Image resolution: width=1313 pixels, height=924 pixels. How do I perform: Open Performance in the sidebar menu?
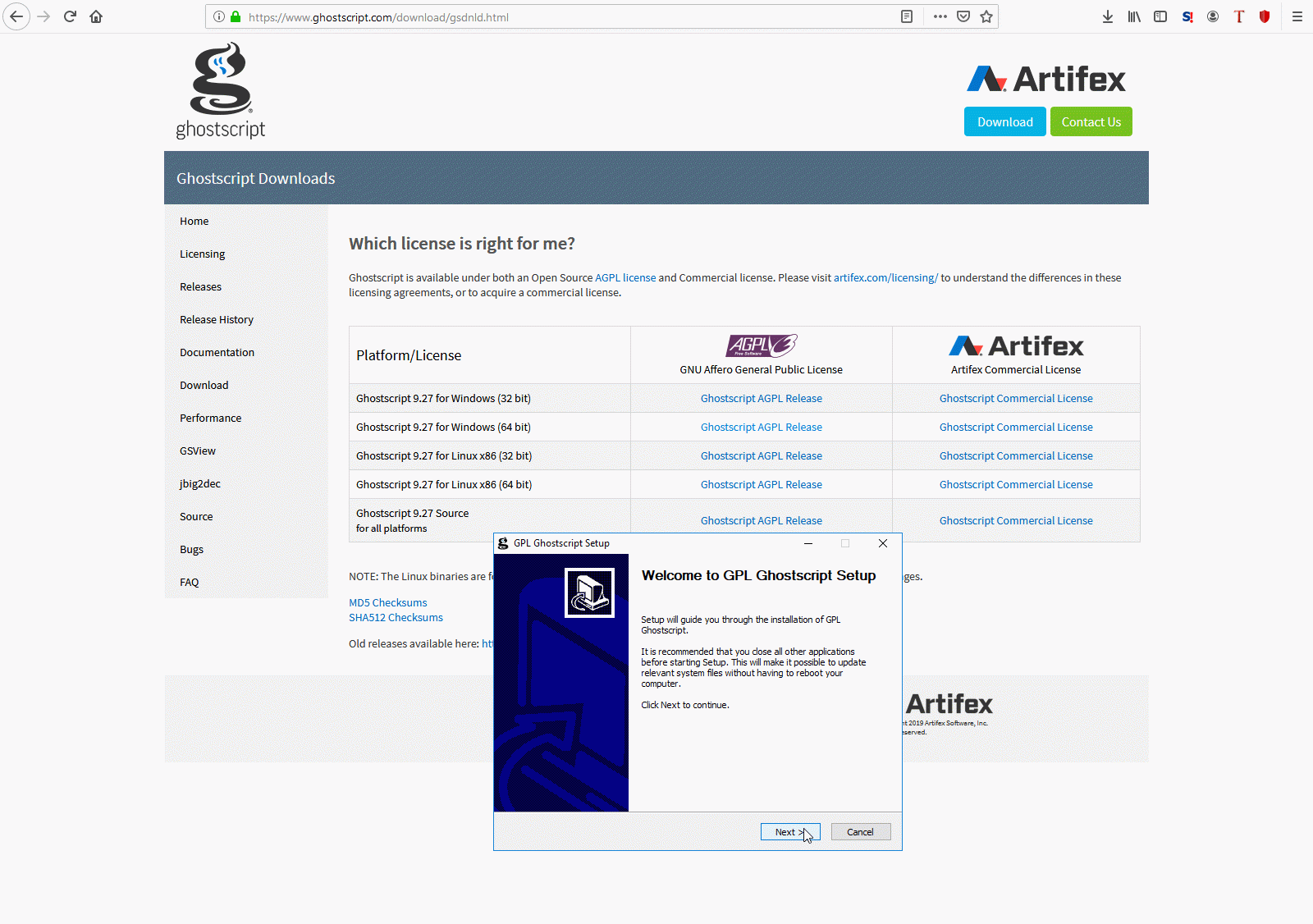(211, 418)
